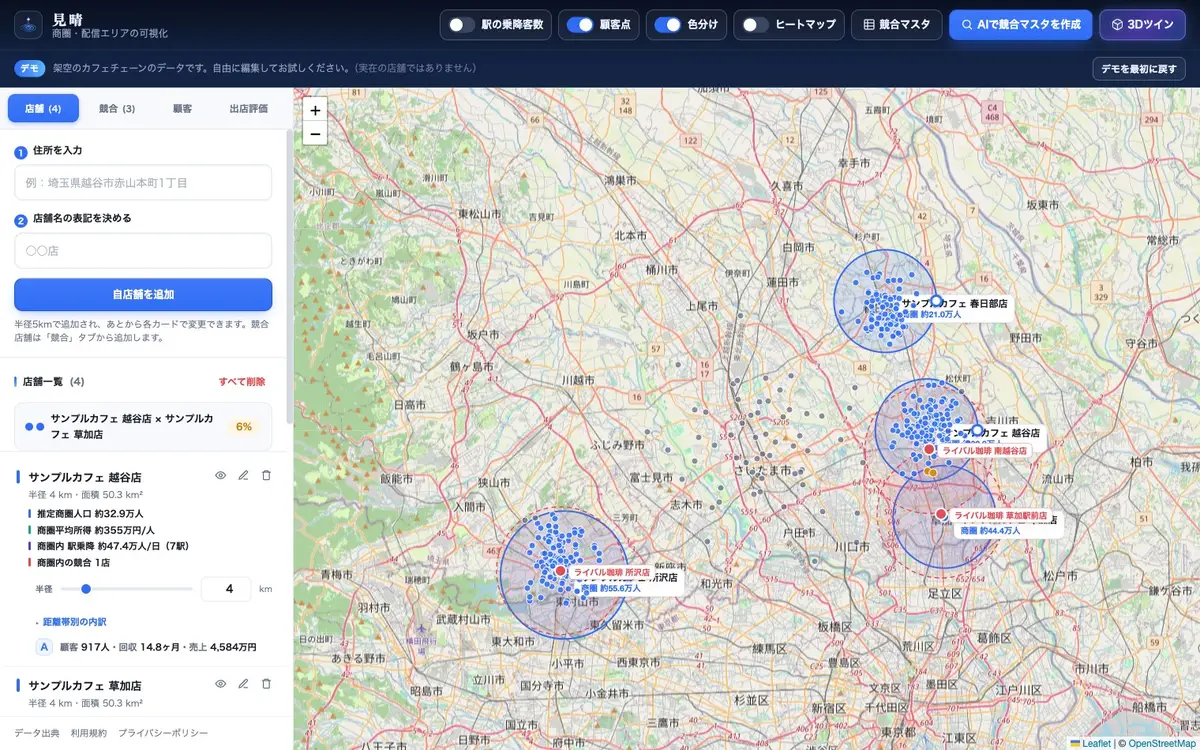Click the 半径 slider for 越谷店
The image size is (1200, 750).
point(126,589)
